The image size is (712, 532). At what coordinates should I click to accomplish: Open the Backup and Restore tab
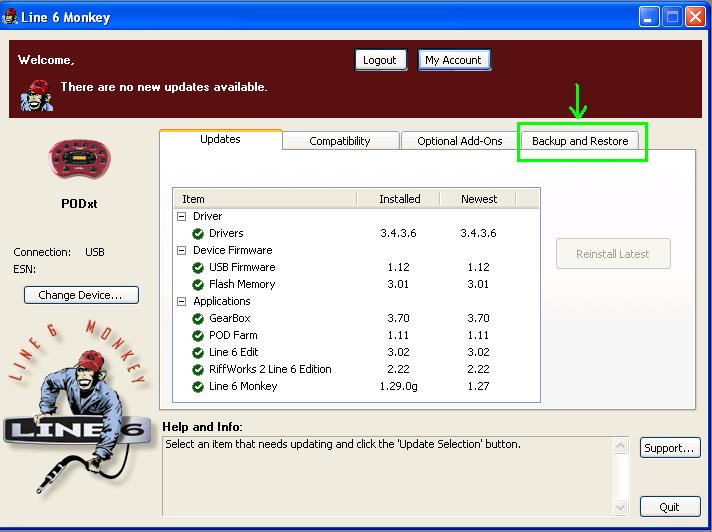tap(580, 141)
